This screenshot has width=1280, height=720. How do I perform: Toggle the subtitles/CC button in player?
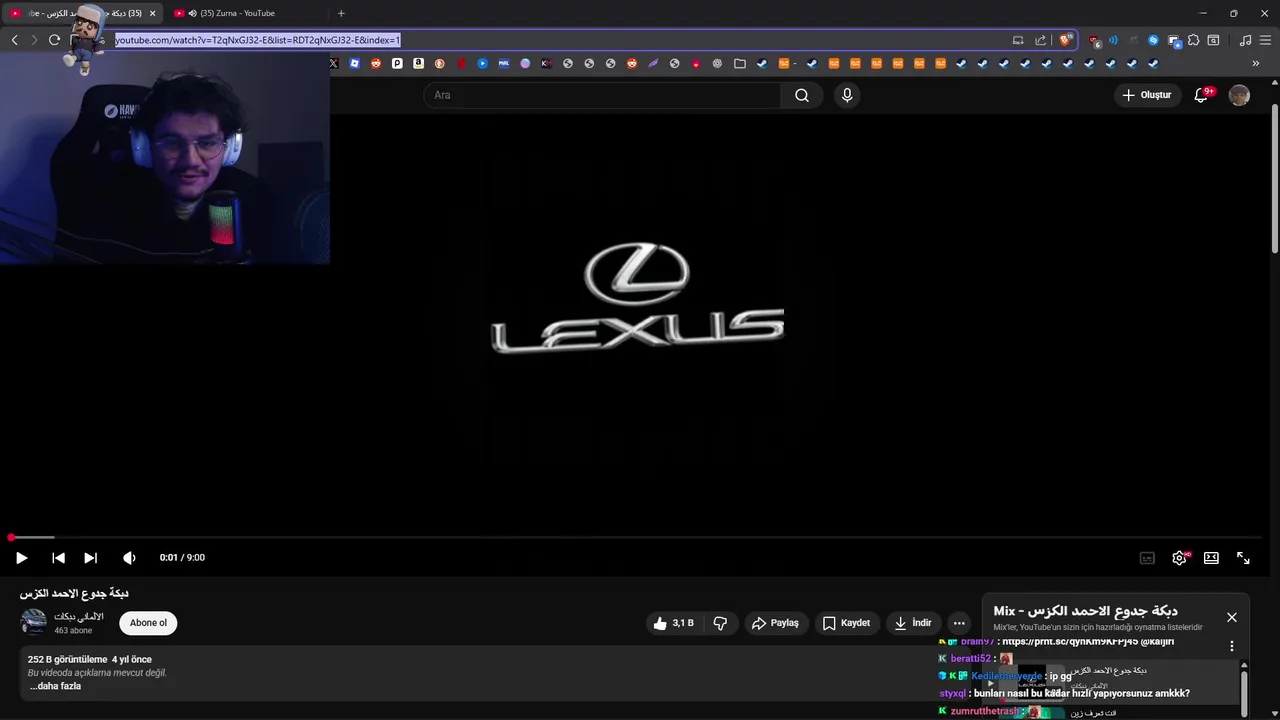click(x=1147, y=558)
